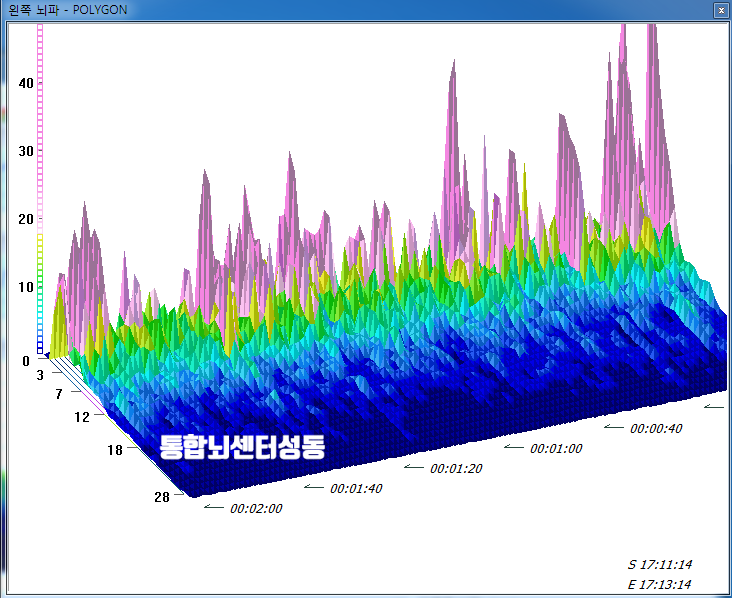The width and height of the screenshot is (732, 598).
Task: Click the 00:01:20 time axis marker
Action: click(456, 468)
